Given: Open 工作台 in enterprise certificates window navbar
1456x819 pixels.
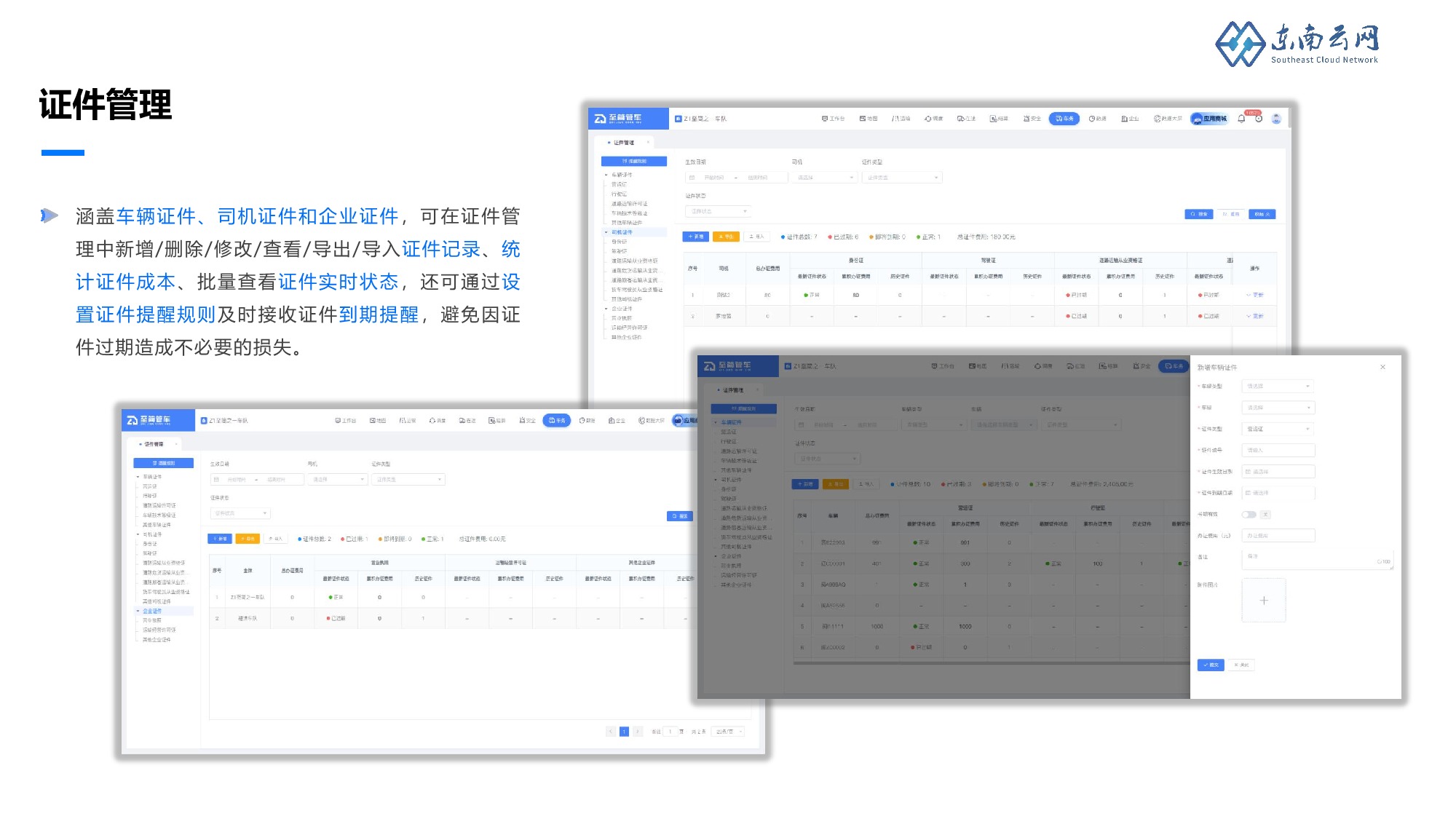Looking at the screenshot, I should 346,420.
